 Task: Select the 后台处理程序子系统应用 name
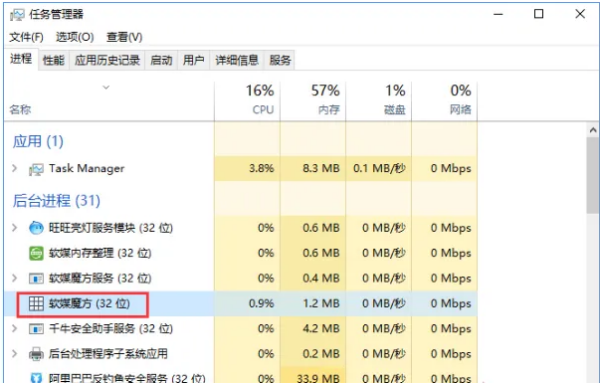[108, 354]
